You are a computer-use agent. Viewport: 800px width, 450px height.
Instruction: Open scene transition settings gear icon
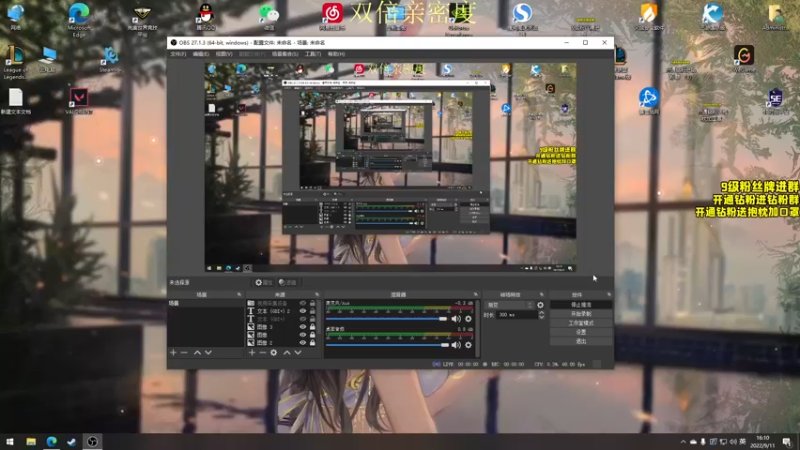541,304
